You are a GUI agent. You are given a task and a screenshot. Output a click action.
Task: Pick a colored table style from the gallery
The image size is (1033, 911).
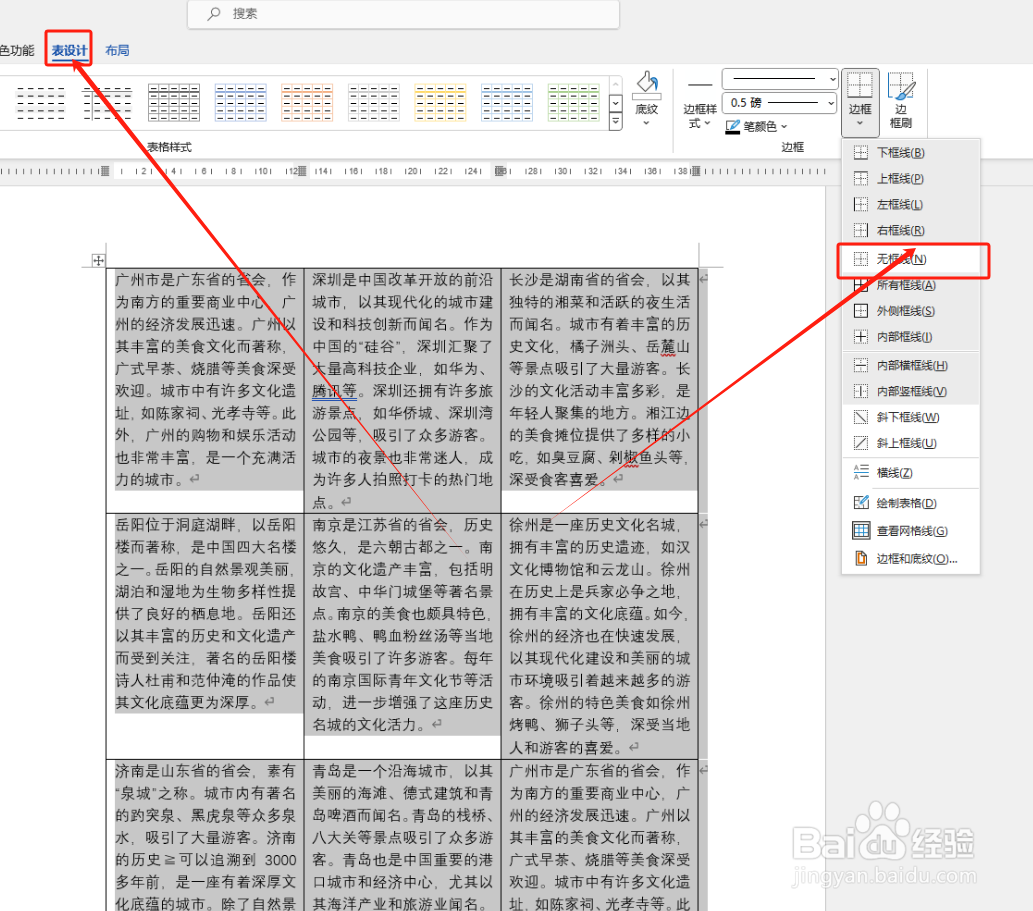(307, 103)
